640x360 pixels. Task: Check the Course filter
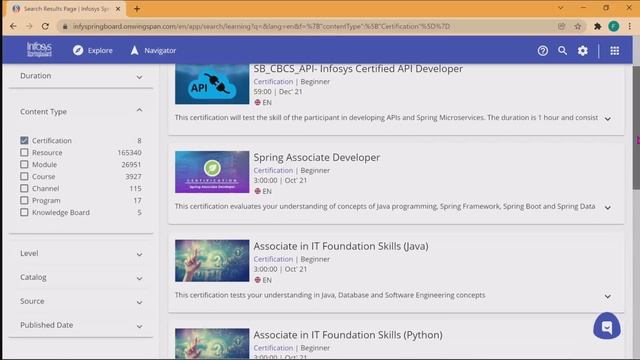tap(24, 176)
